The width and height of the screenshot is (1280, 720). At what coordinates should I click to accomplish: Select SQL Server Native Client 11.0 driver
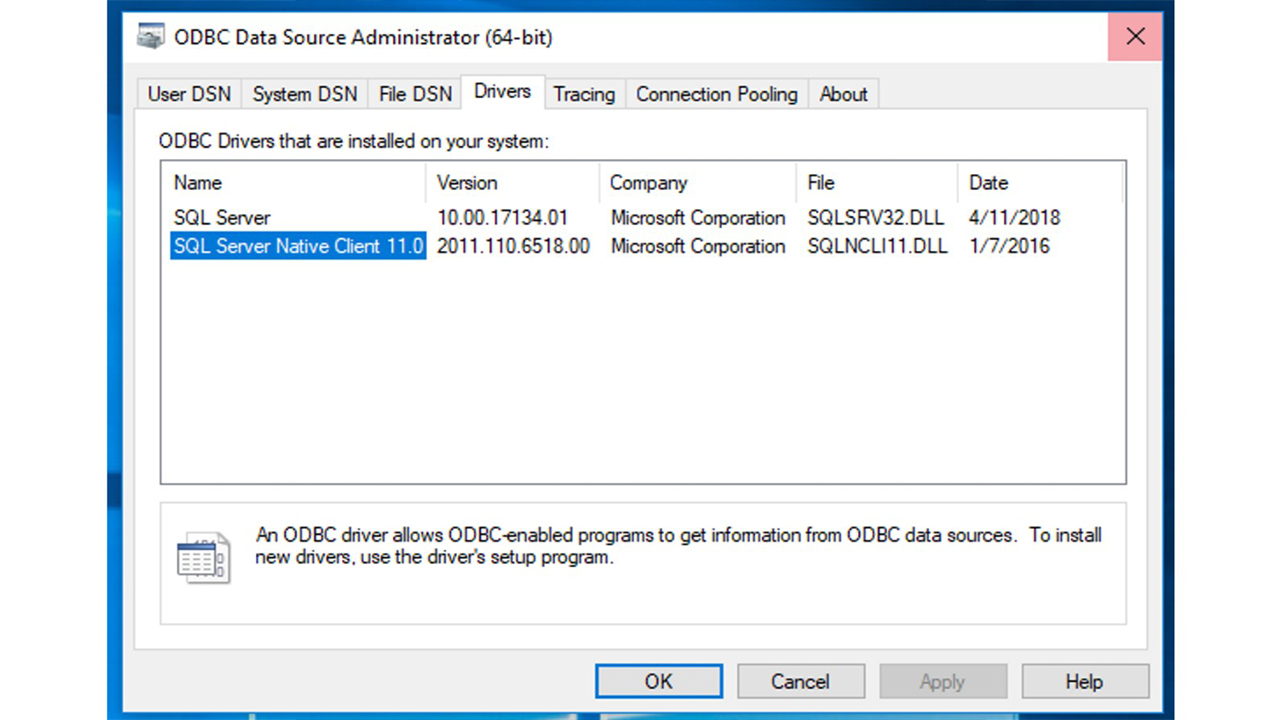tap(298, 246)
